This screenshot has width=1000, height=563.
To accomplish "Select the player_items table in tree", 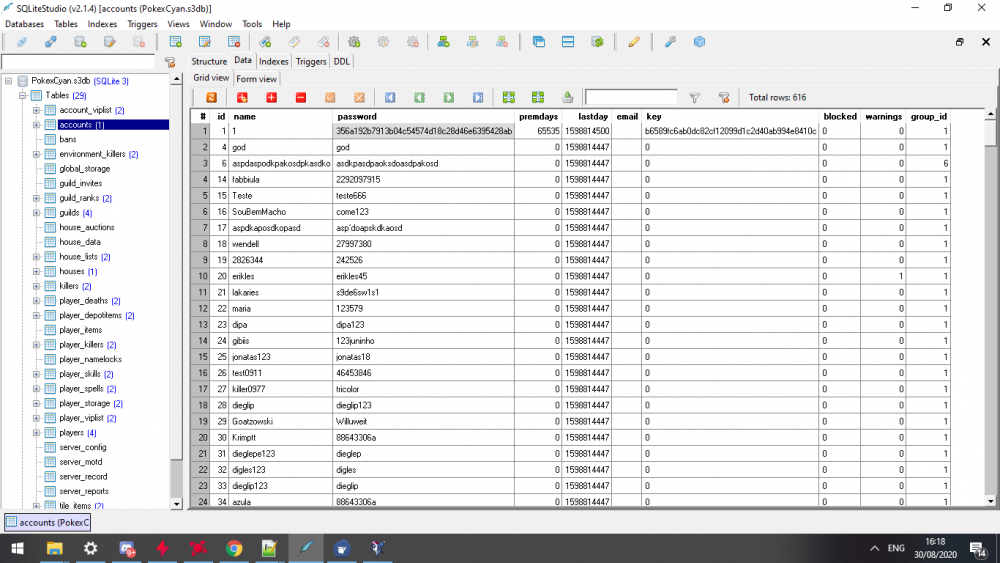I will (x=80, y=330).
